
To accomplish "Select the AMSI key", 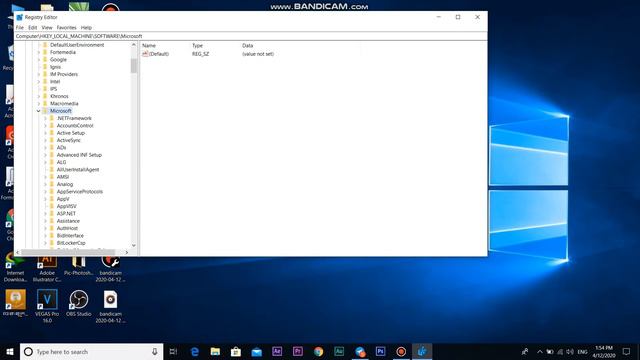I will pyautogui.click(x=62, y=177).
